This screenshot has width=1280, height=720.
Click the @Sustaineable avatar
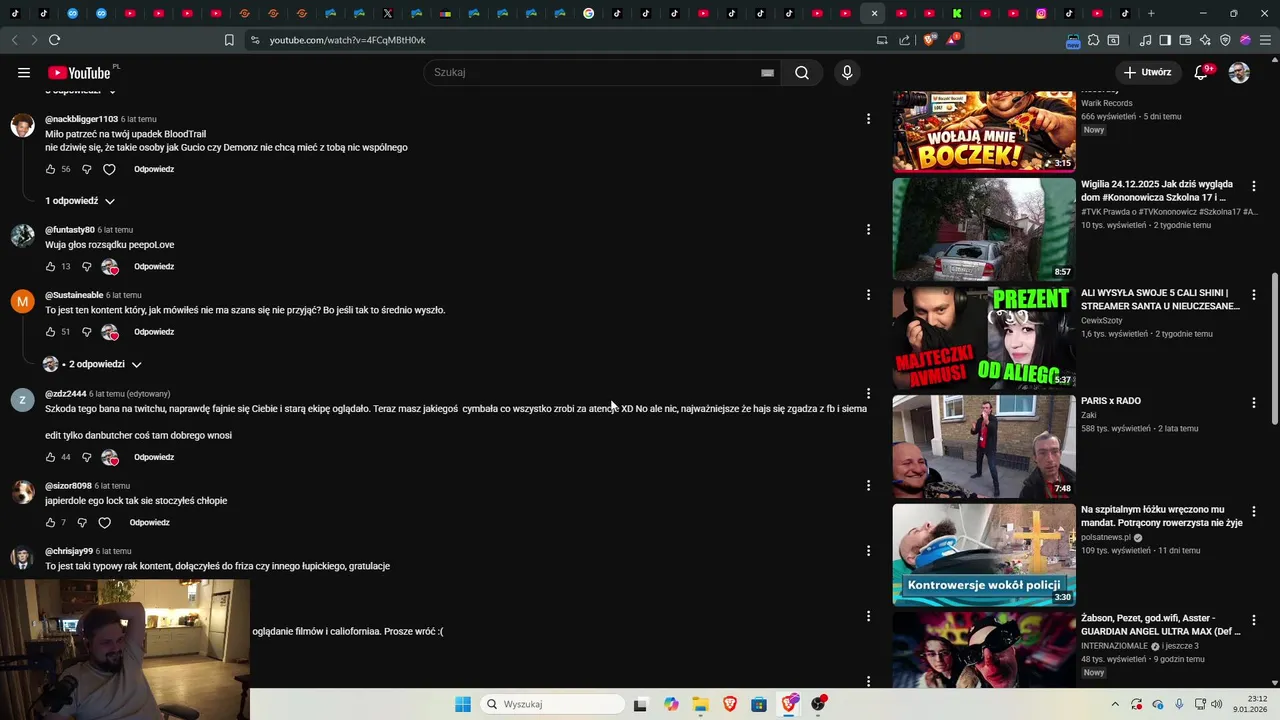click(x=22, y=301)
